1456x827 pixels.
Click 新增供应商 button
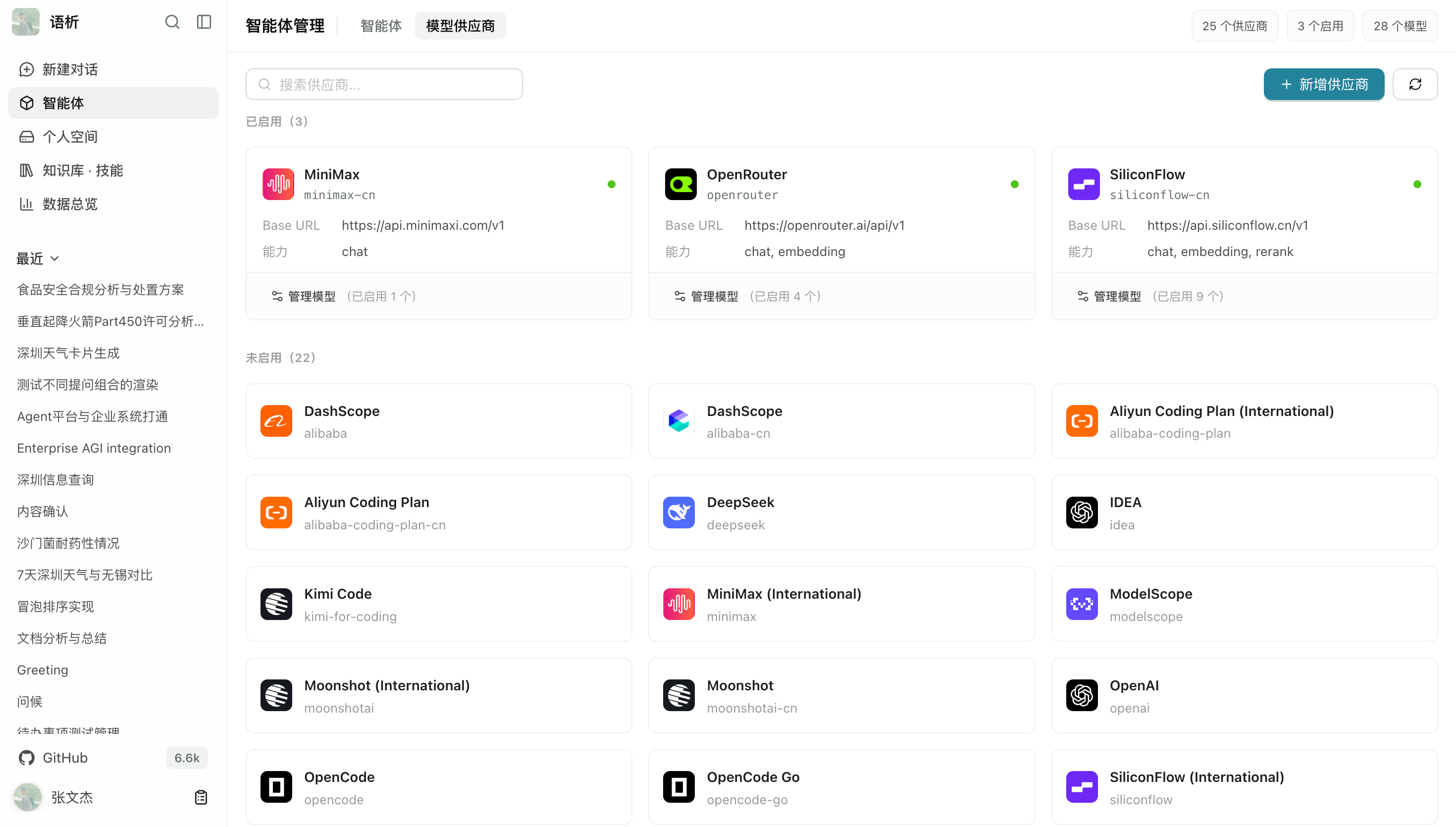tap(1324, 85)
